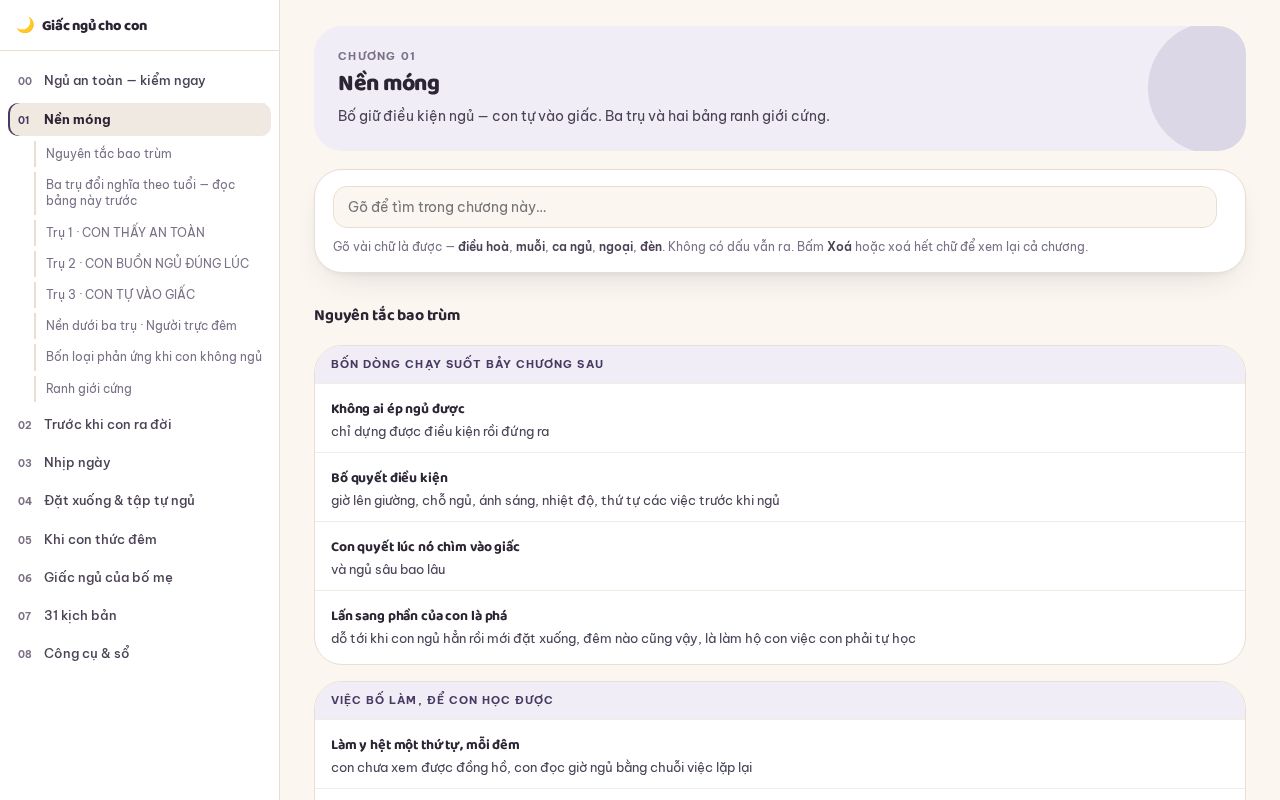Click the moon logo icon
This screenshot has width=1280, height=800.
(25, 25)
